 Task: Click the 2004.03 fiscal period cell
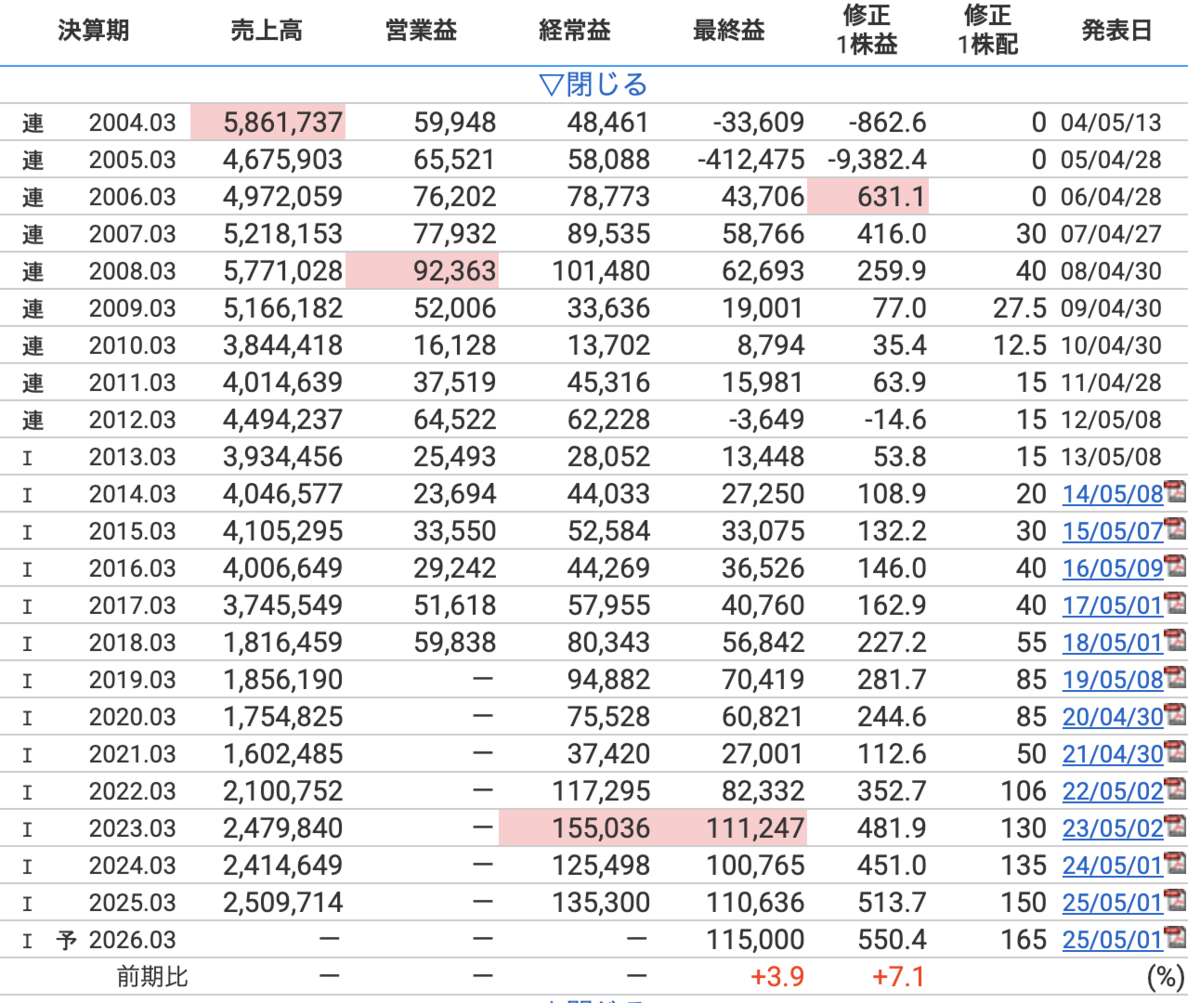(131, 123)
